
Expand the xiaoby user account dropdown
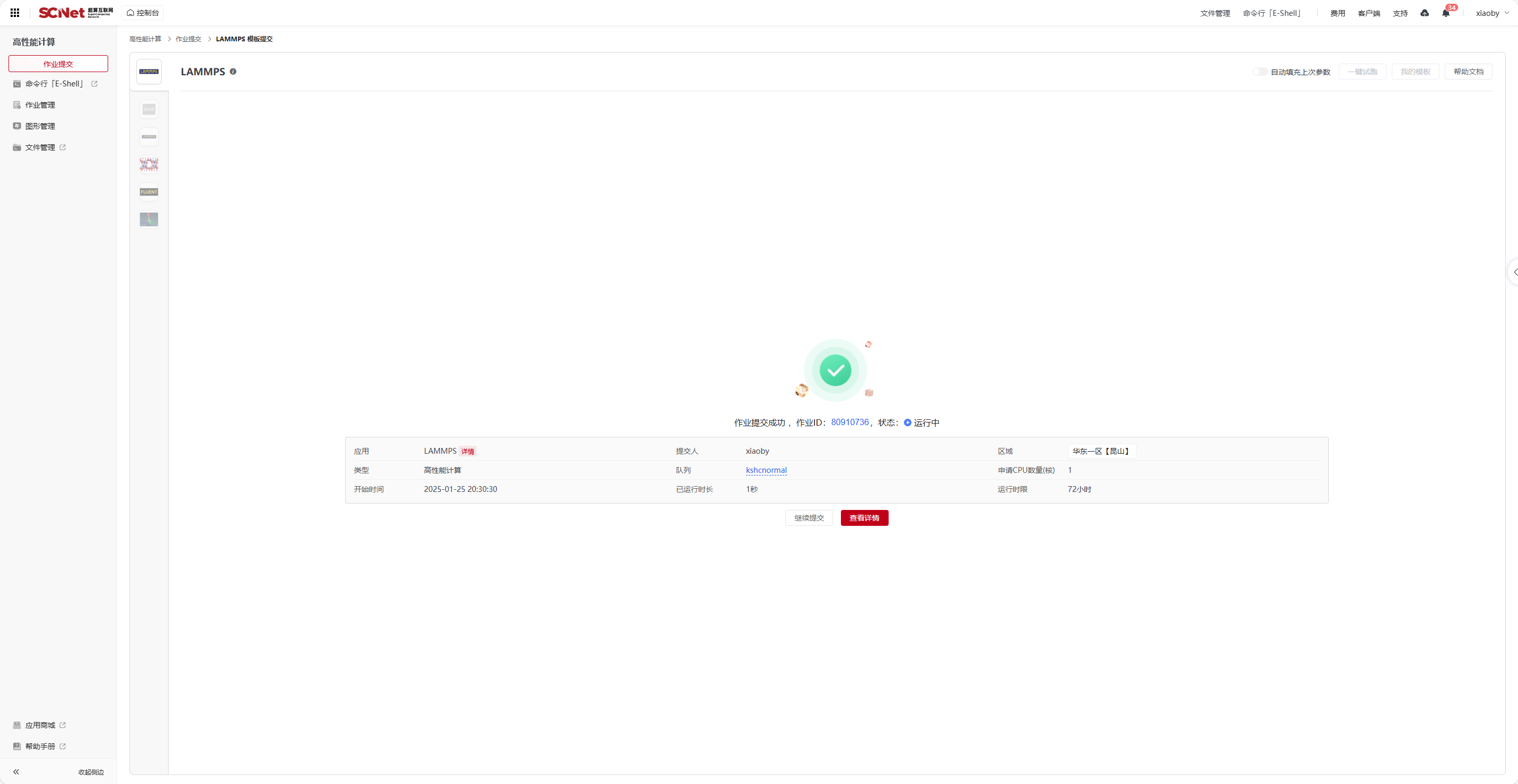1491,13
